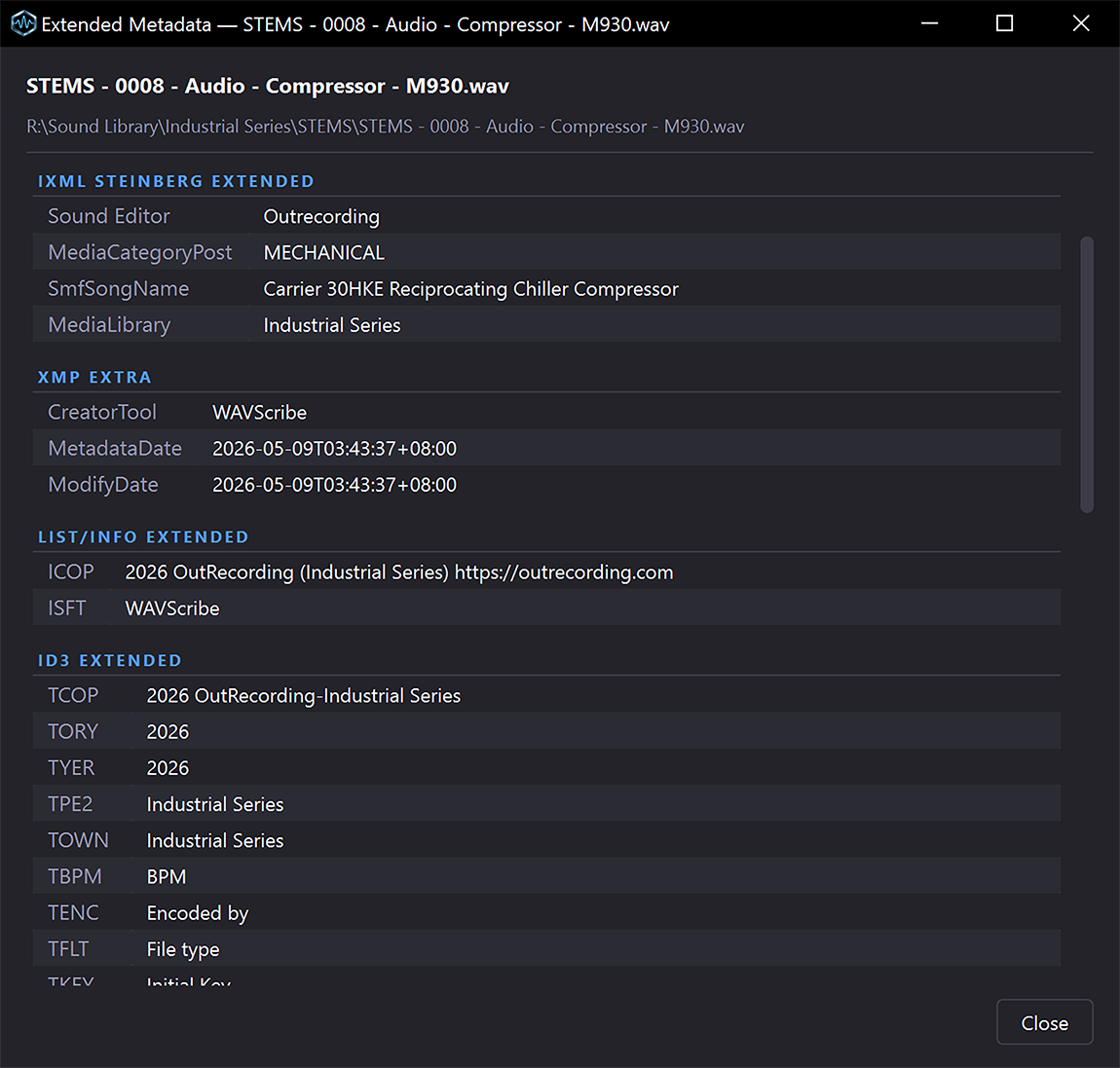This screenshot has height=1068, width=1120.
Task: Click the MediaLibrary field label
Action: click(x=109, y=325)
